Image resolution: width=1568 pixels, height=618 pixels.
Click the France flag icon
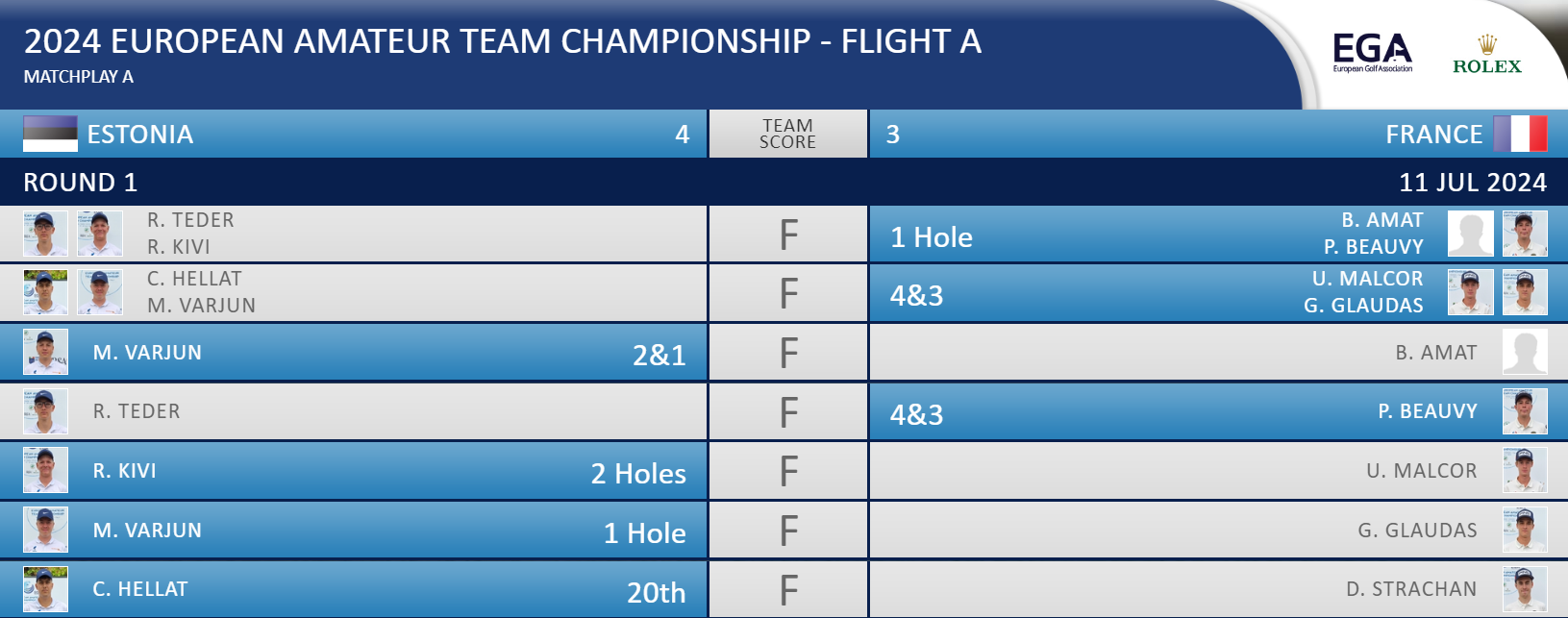click(x=1520, y=134)
